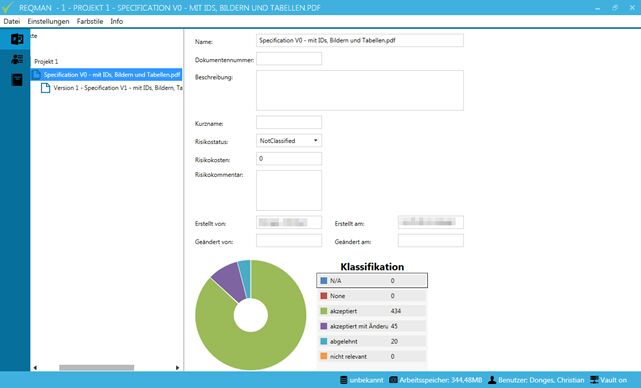Click the Erstellt von field

click(289, 222)
